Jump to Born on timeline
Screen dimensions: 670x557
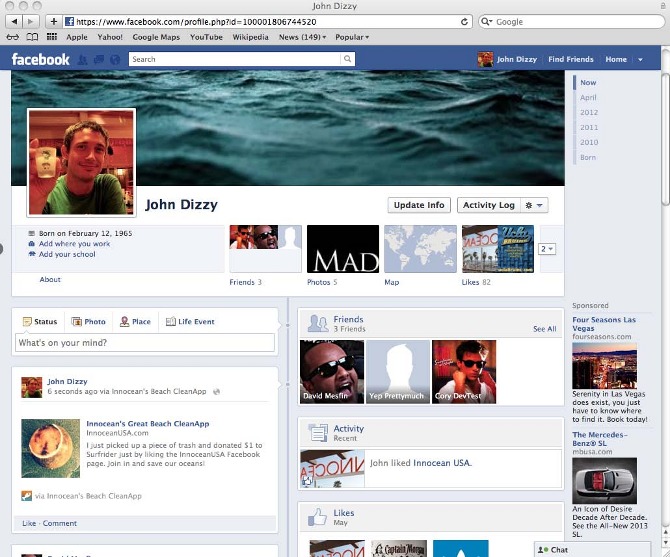[x=588, y=157]
